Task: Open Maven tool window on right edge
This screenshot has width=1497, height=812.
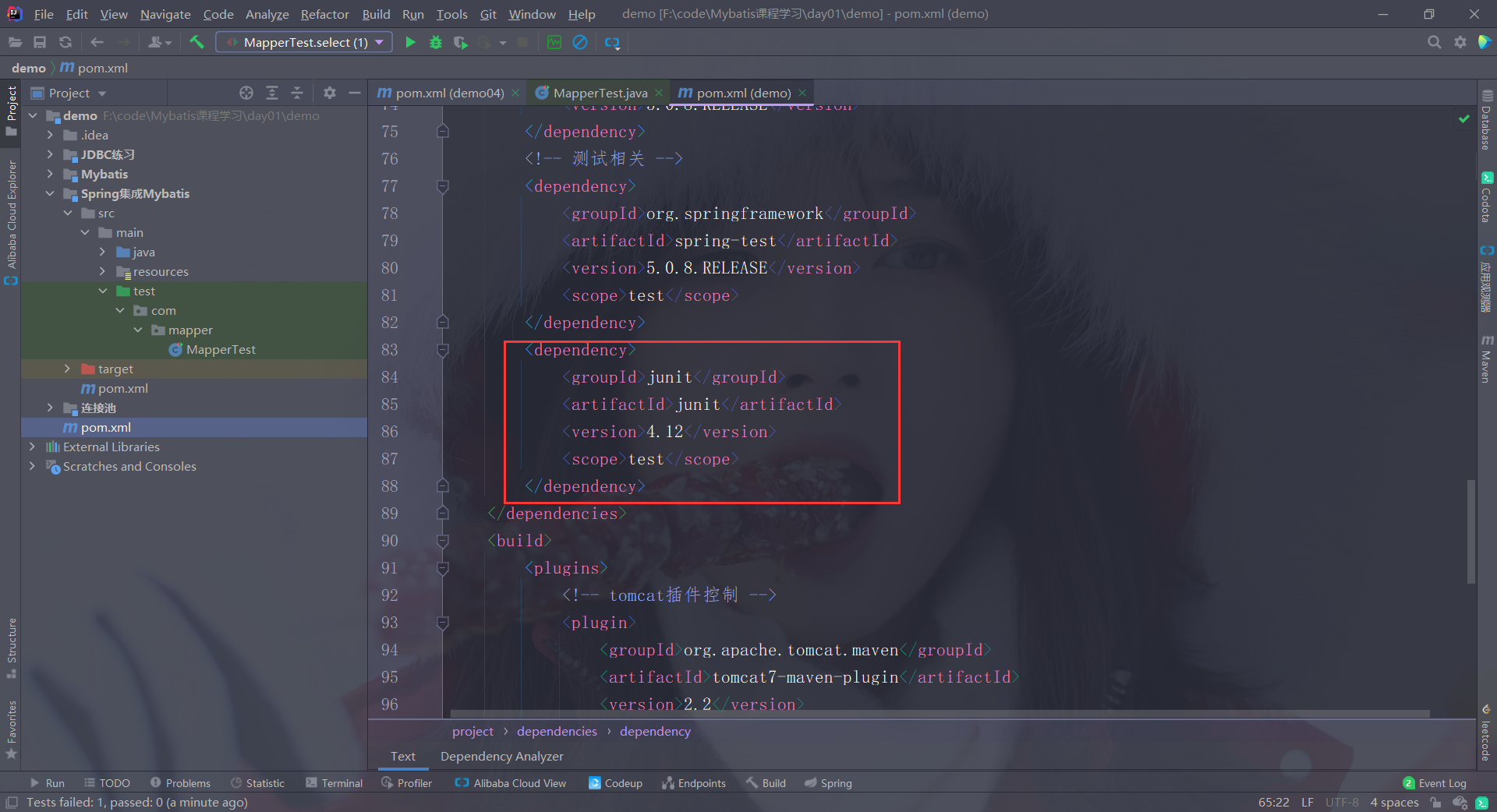Action: tap(1487, 358)
